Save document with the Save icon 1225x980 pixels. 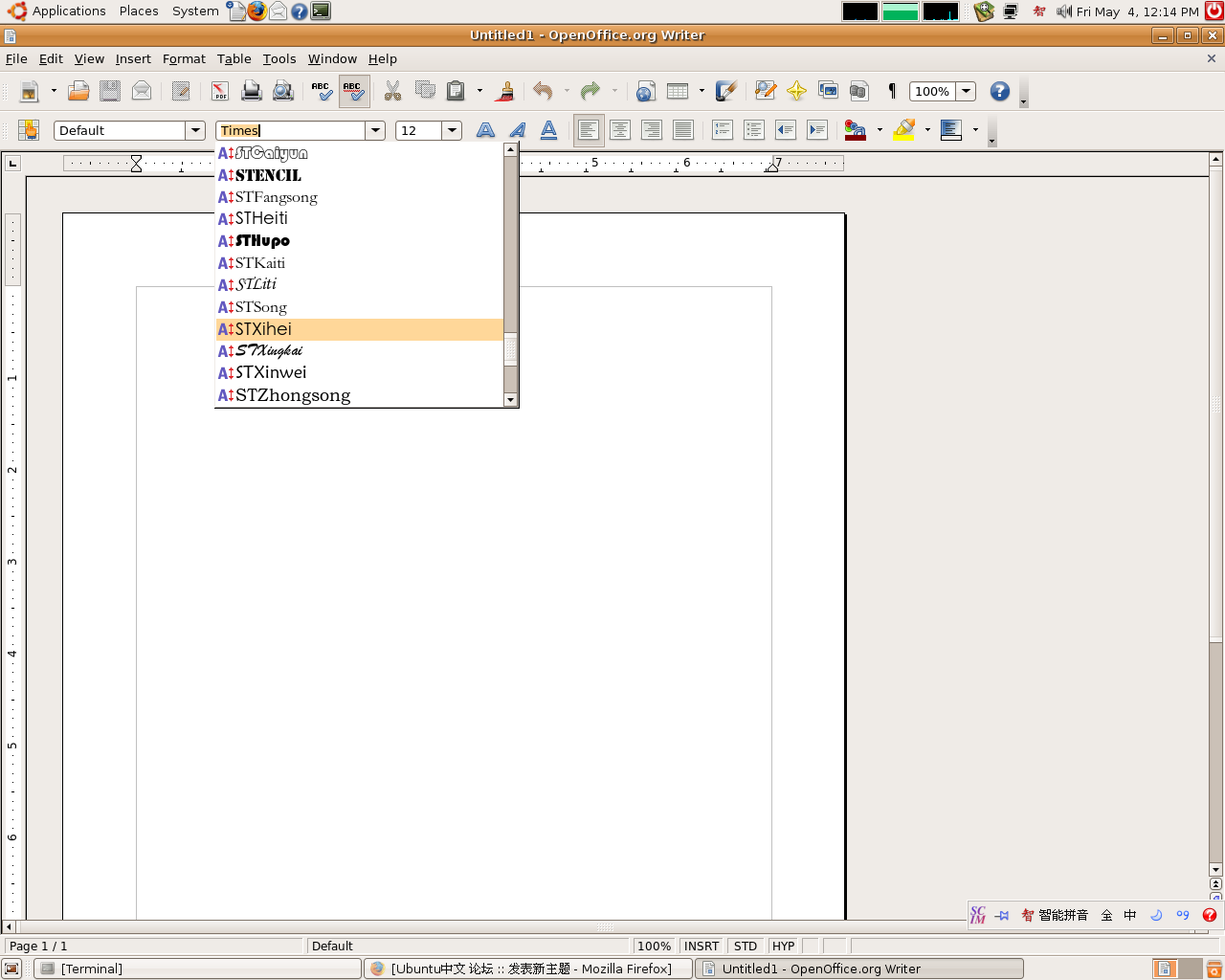pyautogui.click(x=110, y=91)
